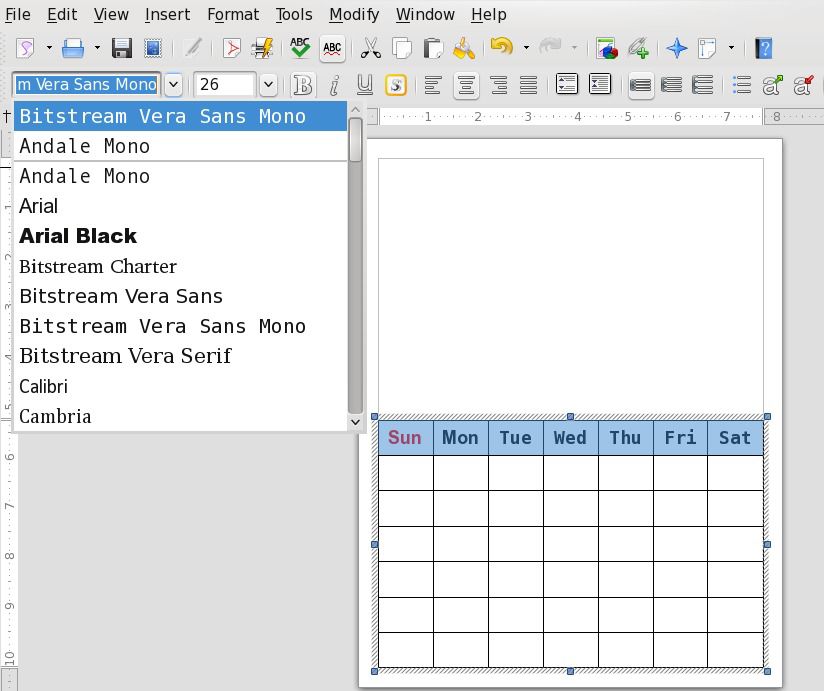
Task: Run the Spelling check icon
Action: (x=299, y=48)
